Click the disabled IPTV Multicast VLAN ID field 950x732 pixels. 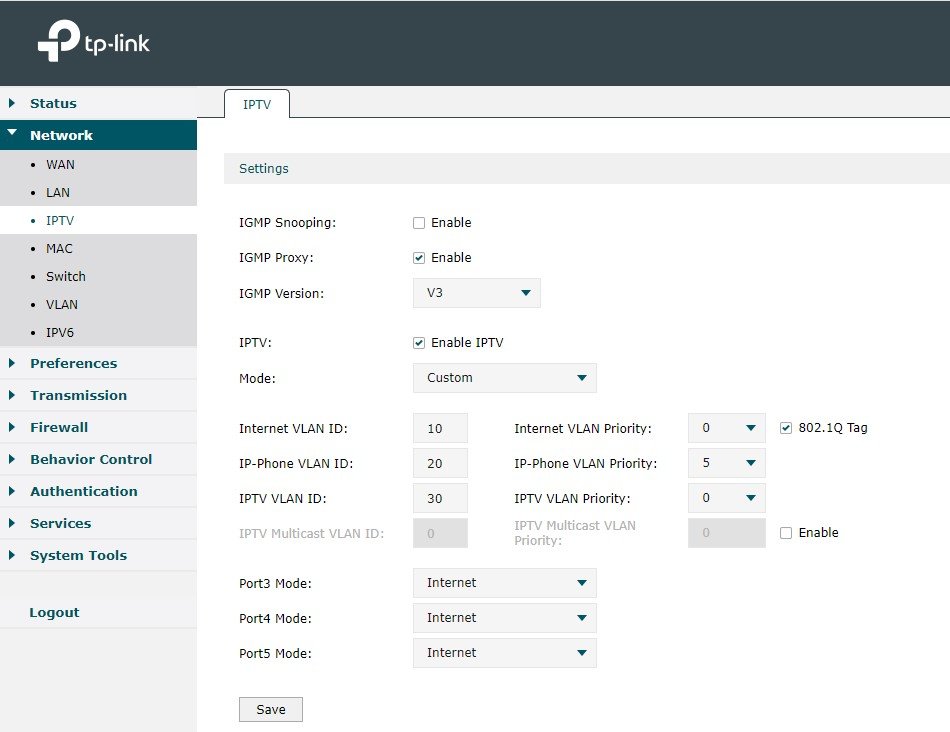[x=440, y=533]
